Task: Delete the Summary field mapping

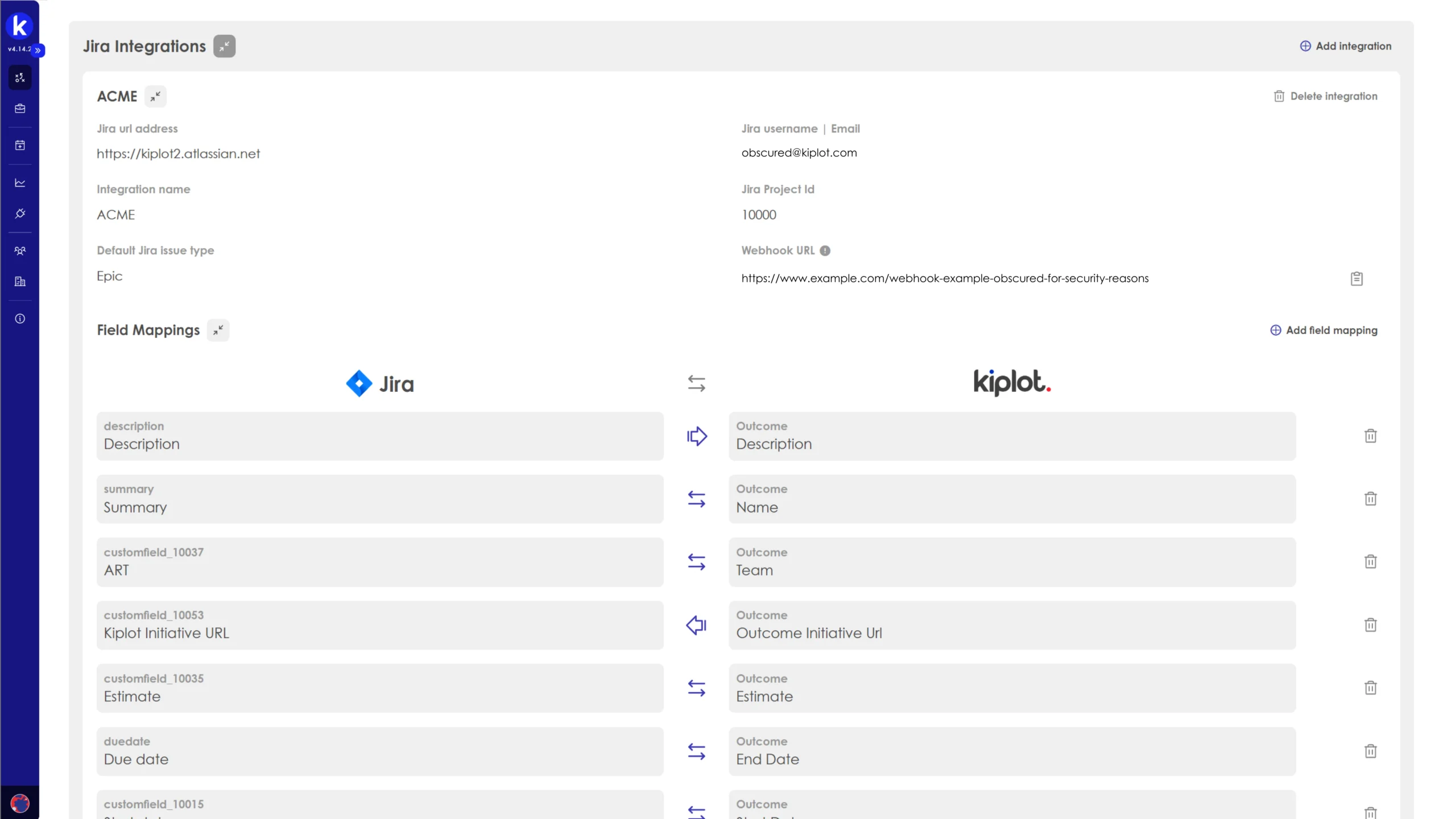Action: click(1371, 499)
